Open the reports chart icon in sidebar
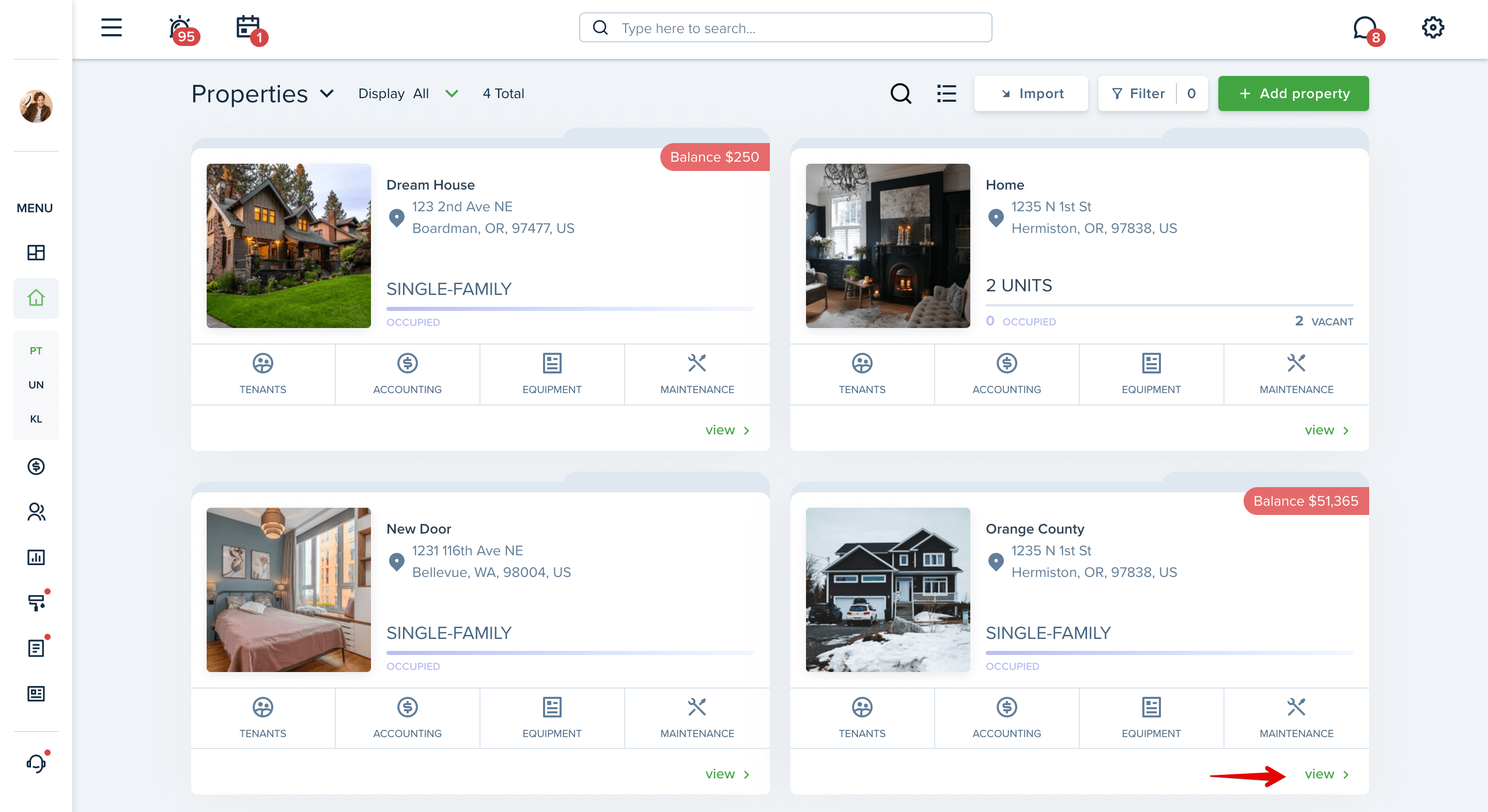The width and height of the screenshot is (1488, 812). pos(36,557)
